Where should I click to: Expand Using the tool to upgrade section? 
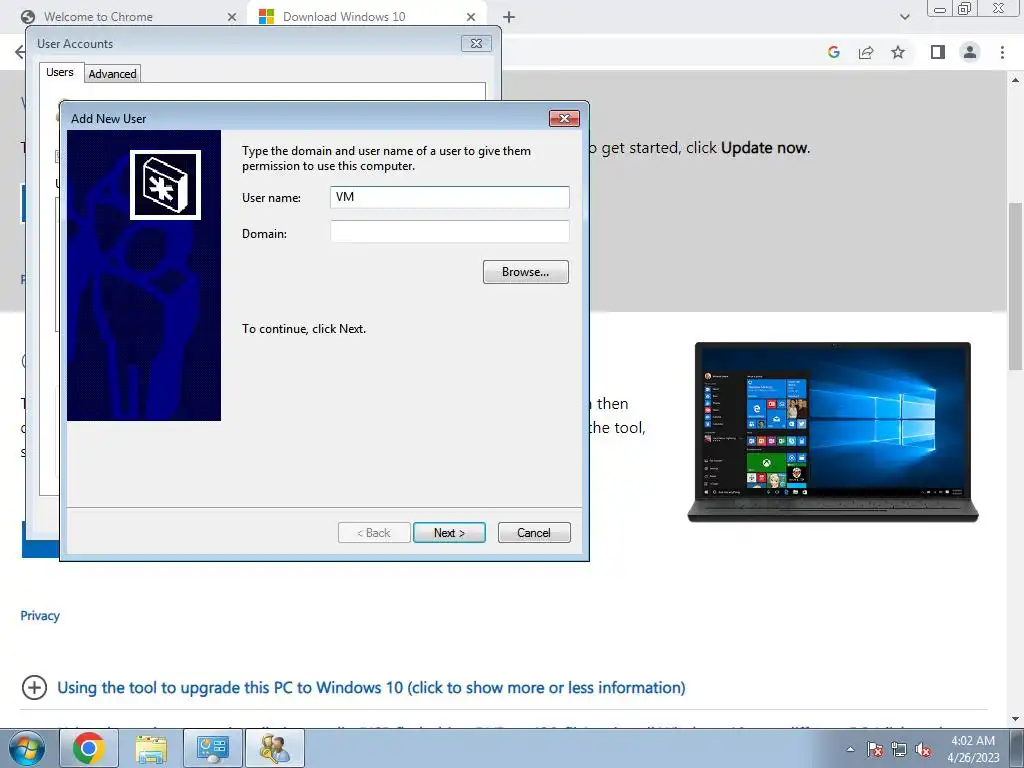click(x=371, y=688)
